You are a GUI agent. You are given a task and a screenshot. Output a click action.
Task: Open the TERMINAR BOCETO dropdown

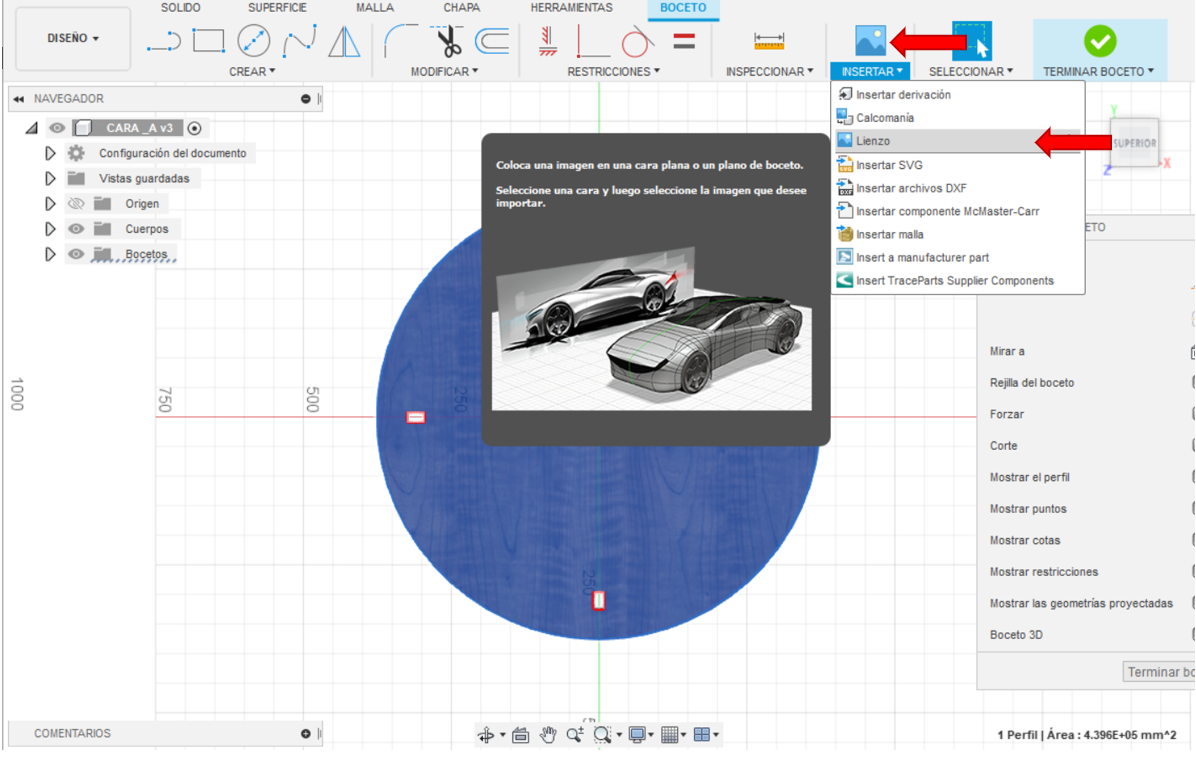[x=1098, y=72]
